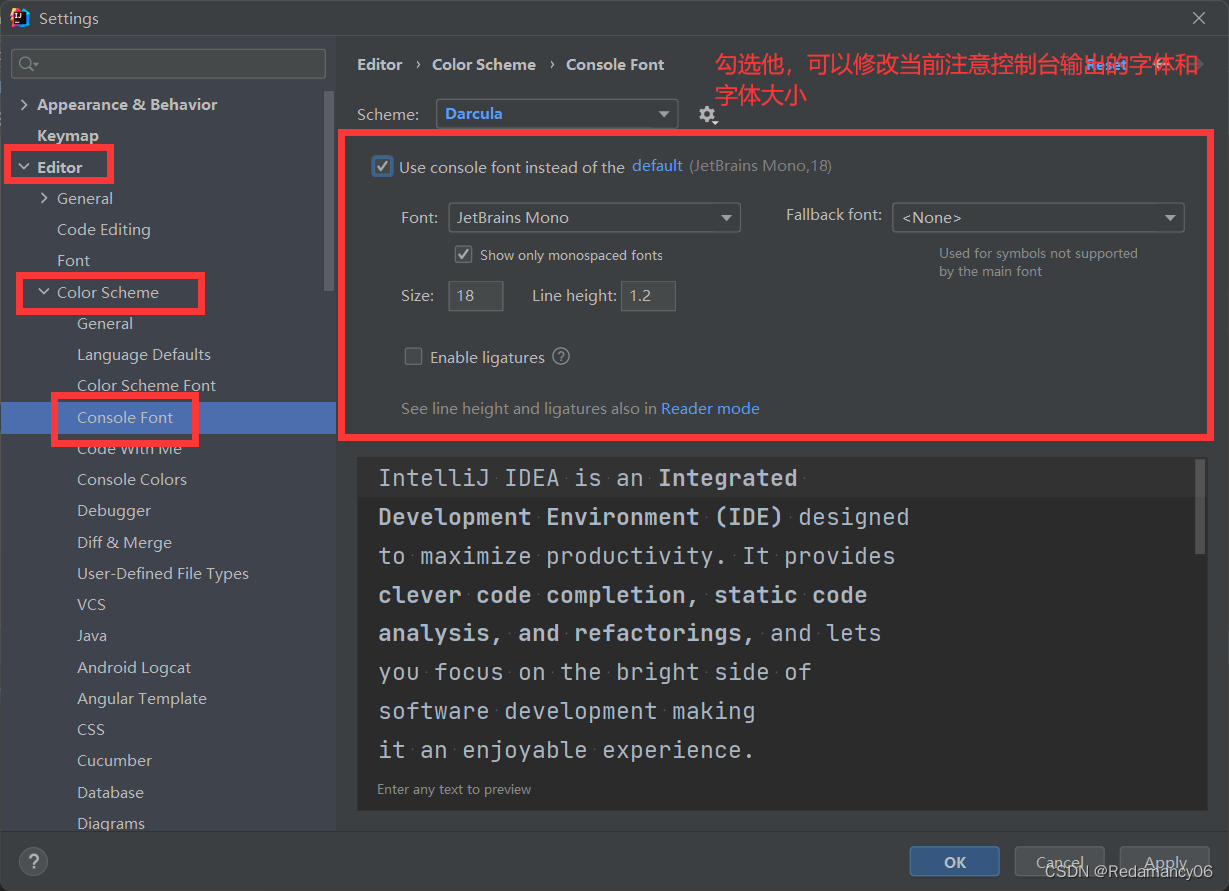Select Diagrams color scheme item

[111, 823]
